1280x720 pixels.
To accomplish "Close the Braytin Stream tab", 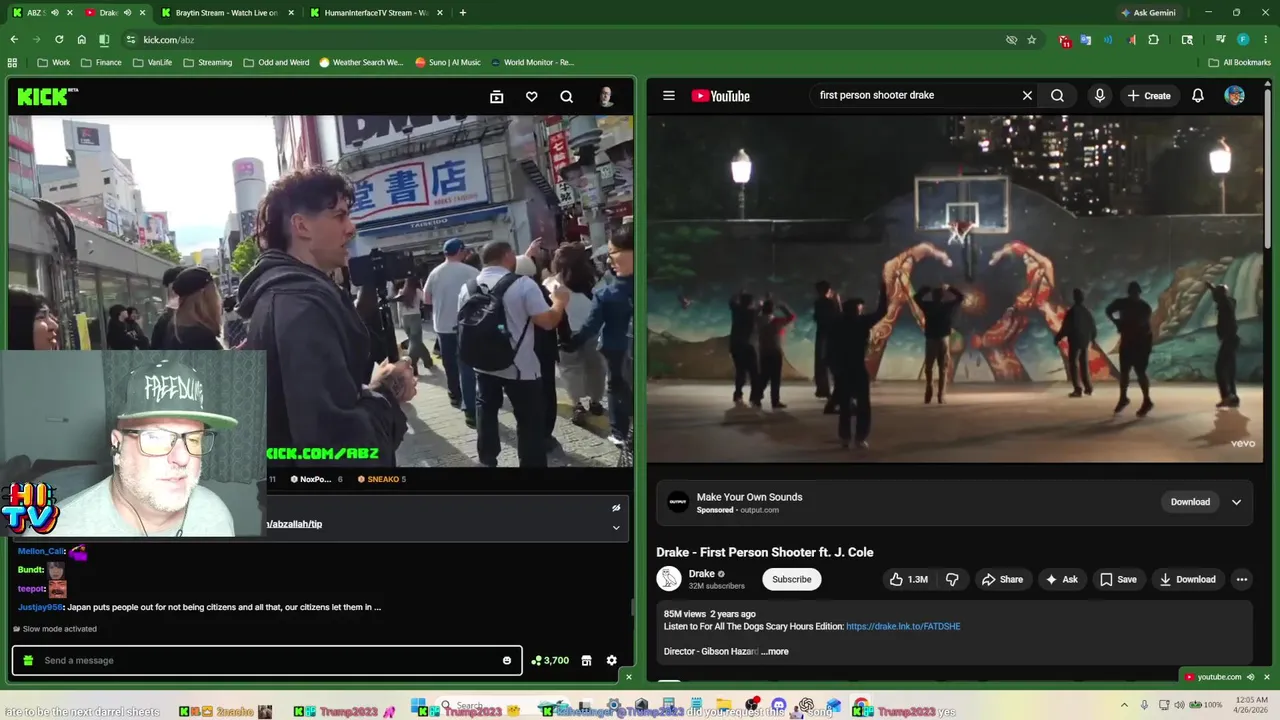I will click(290, 13).
